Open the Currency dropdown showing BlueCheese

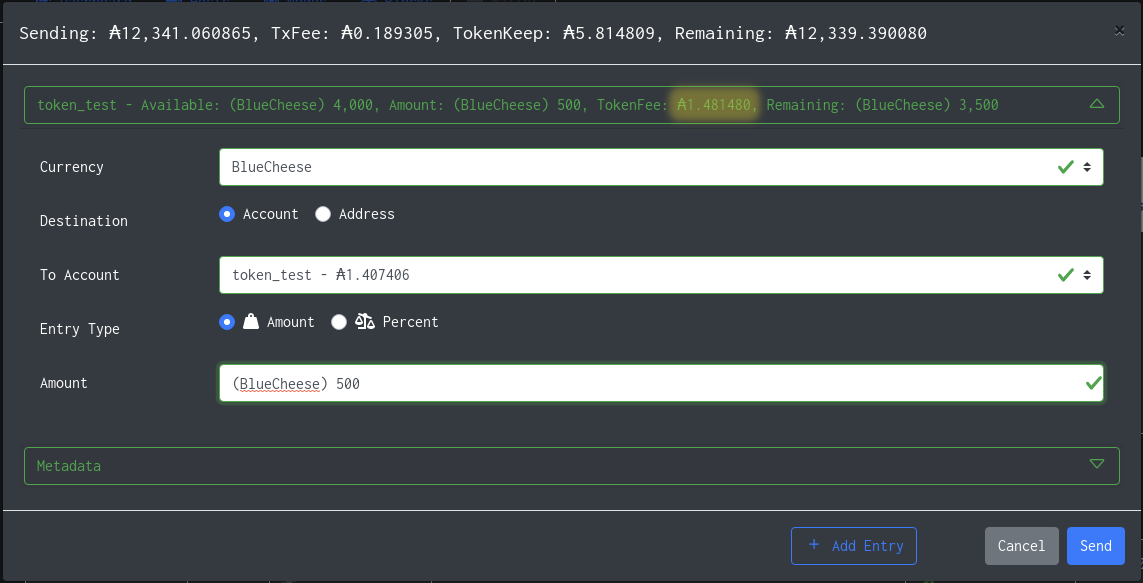[660, 167]
